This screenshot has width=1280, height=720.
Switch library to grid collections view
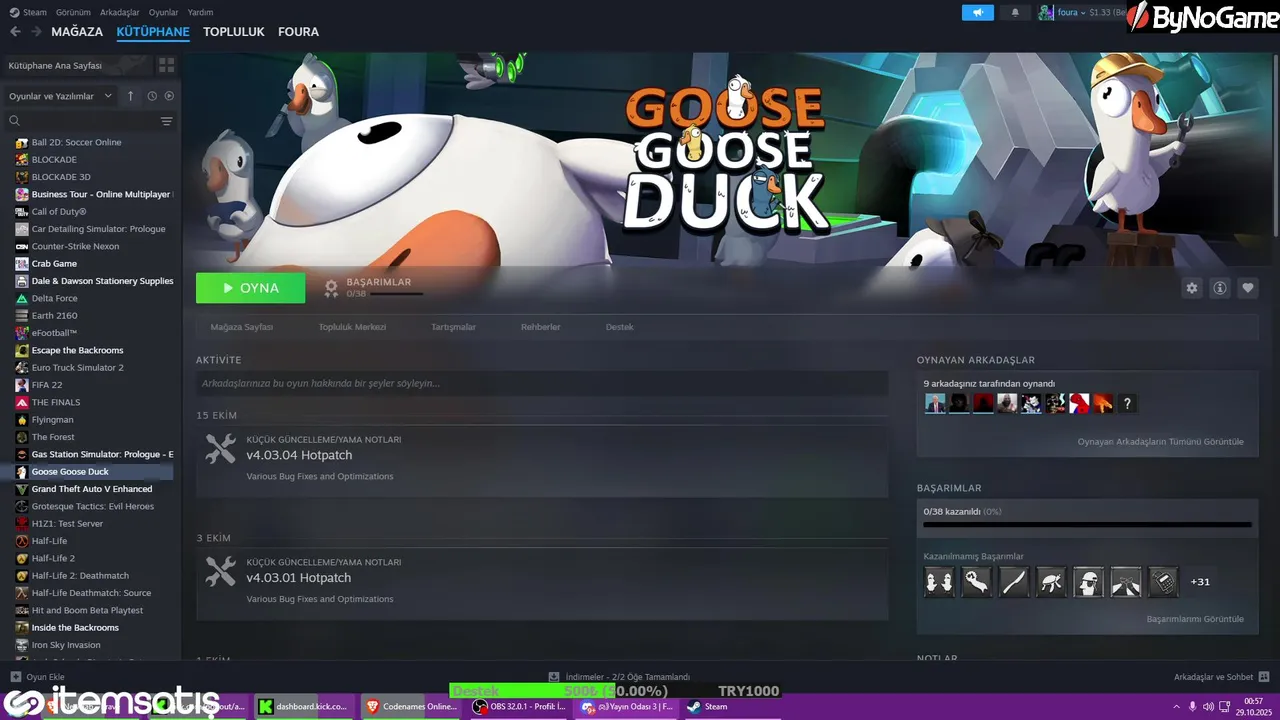click(166, 65)
